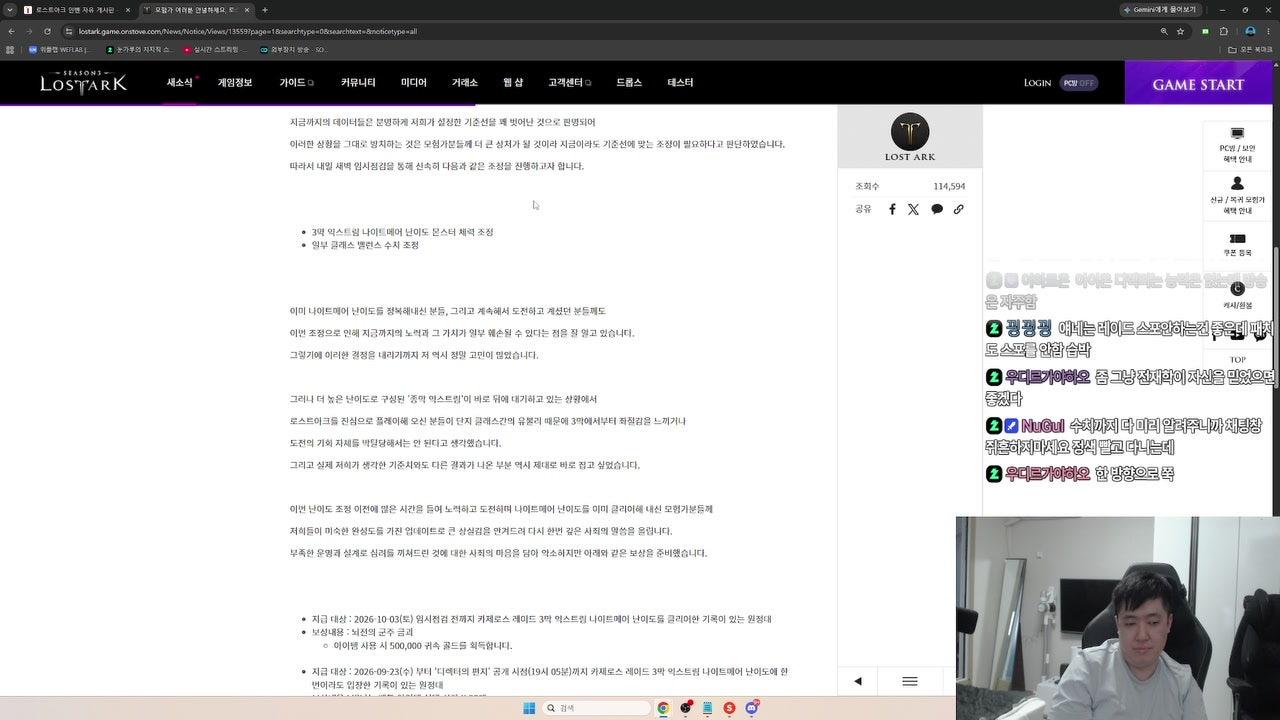
Task: Go to previous post with left arrow
Action: pos(857,681)
